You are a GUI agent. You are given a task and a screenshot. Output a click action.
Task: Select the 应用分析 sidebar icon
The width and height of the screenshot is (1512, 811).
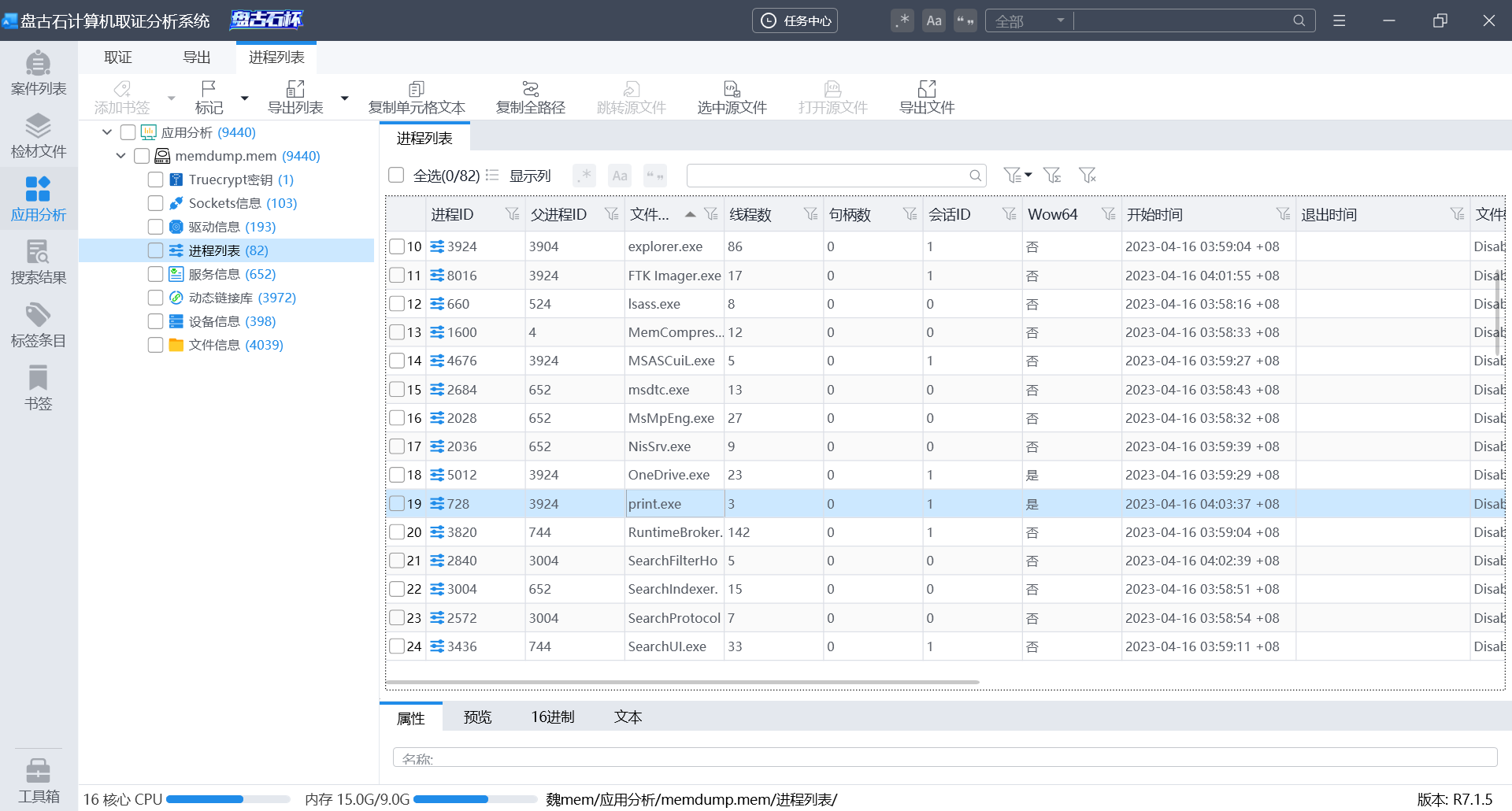tap(39, 198)
